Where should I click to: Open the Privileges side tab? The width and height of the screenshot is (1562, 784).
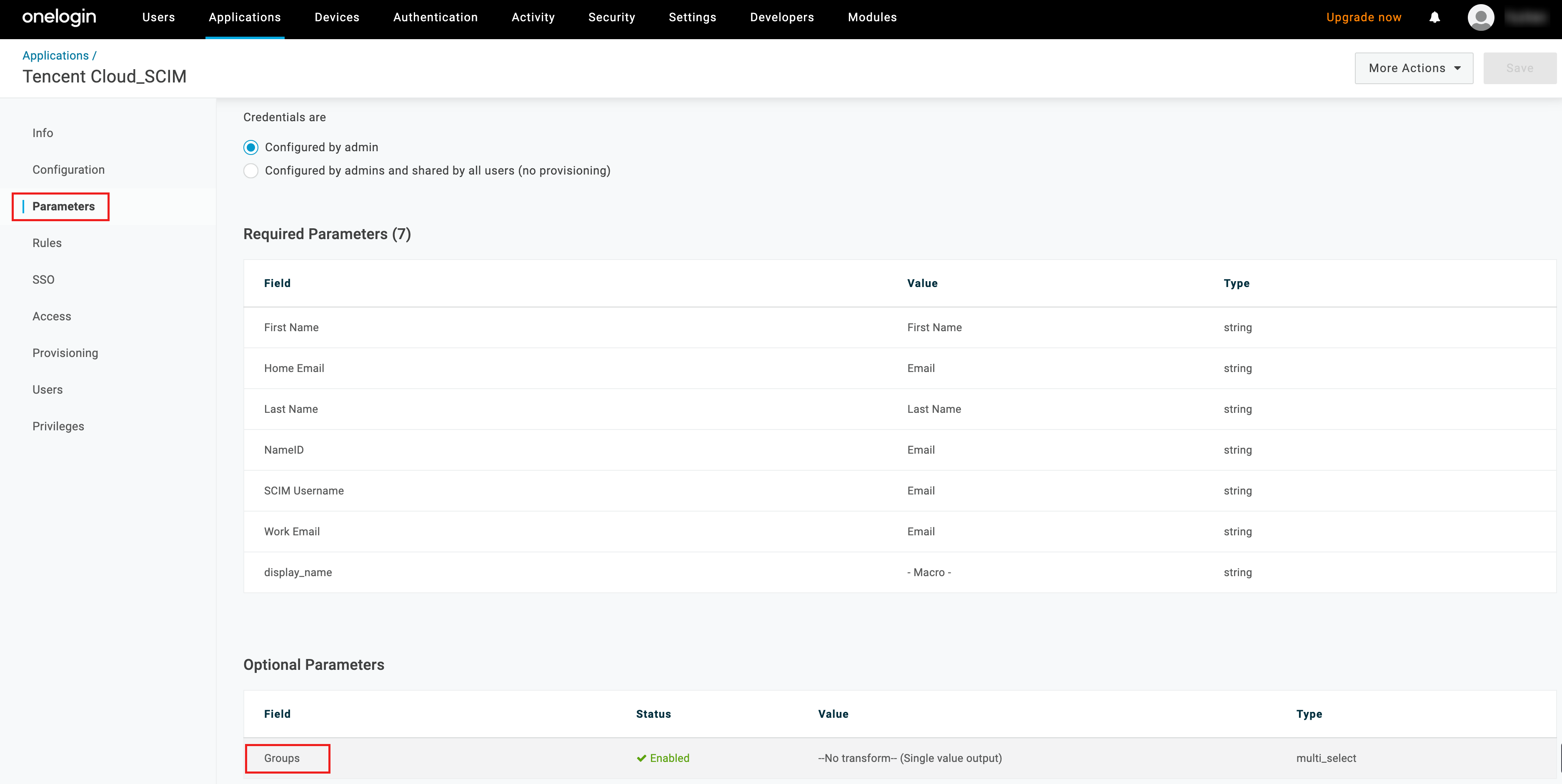[58, 426]
